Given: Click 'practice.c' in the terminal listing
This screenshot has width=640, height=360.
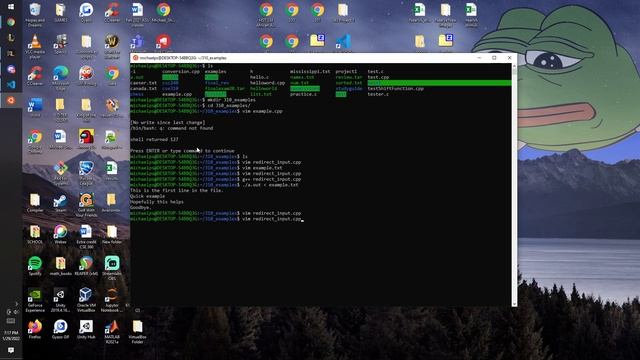Looking at the screenshot, I should [x=303, y=94].
